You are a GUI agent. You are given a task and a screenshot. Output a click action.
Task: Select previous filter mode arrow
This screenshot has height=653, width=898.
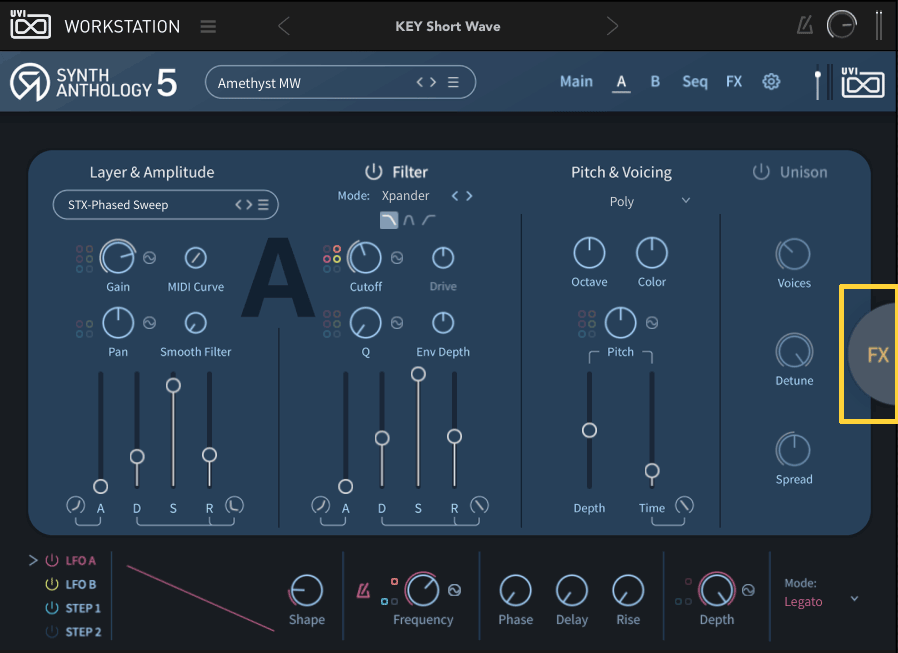tap(455, 196)
